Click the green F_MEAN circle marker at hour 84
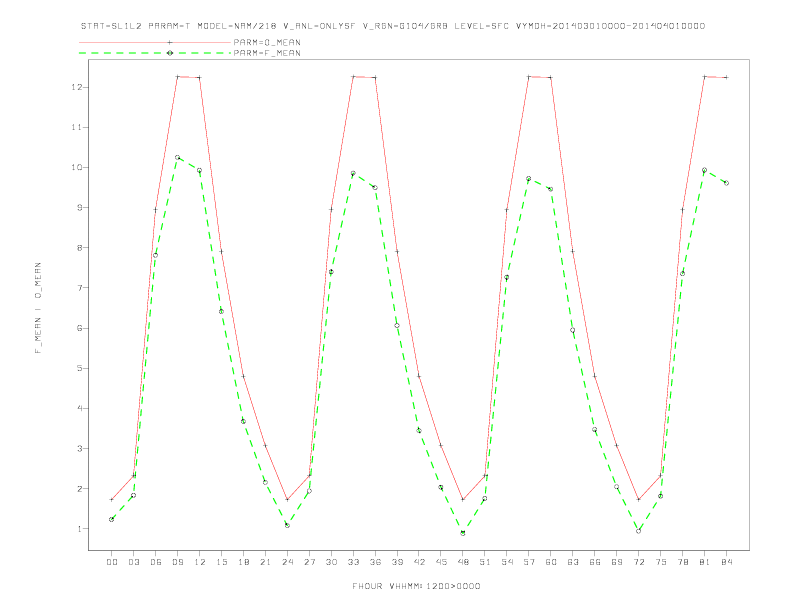The image size is (792, 612). 726,183
